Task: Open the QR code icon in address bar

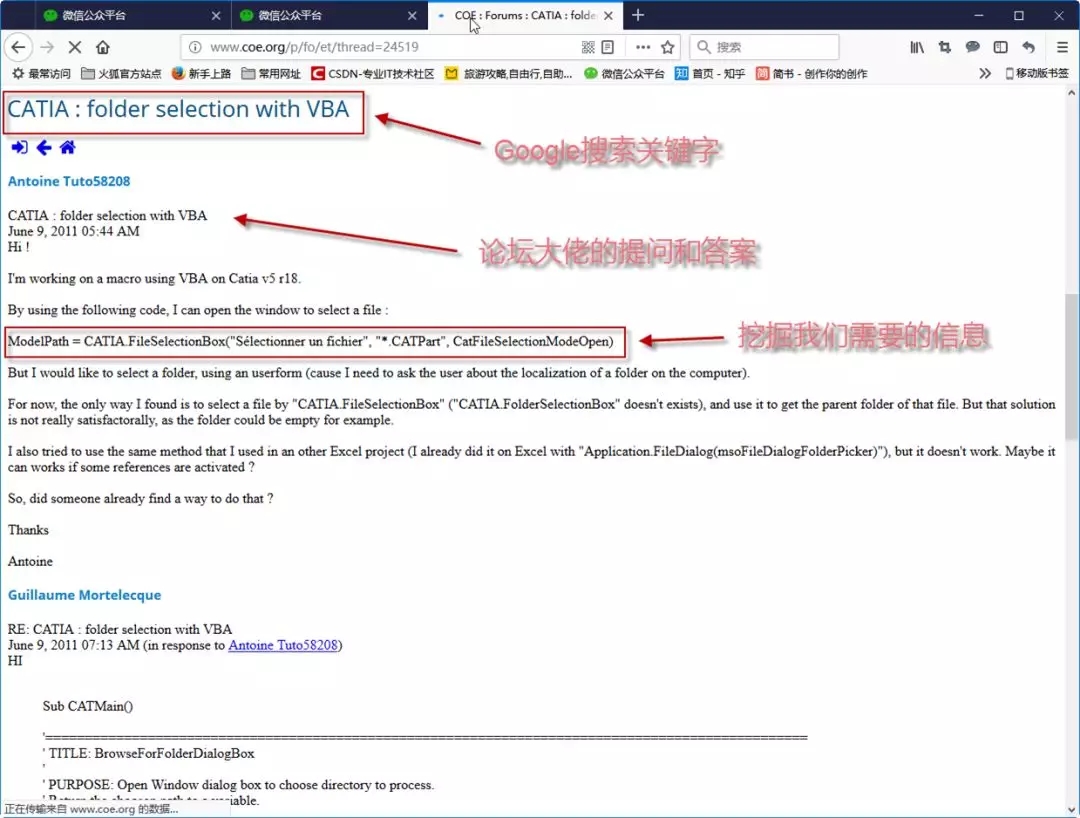Action: pyautogui.click(x=588, y=47)
